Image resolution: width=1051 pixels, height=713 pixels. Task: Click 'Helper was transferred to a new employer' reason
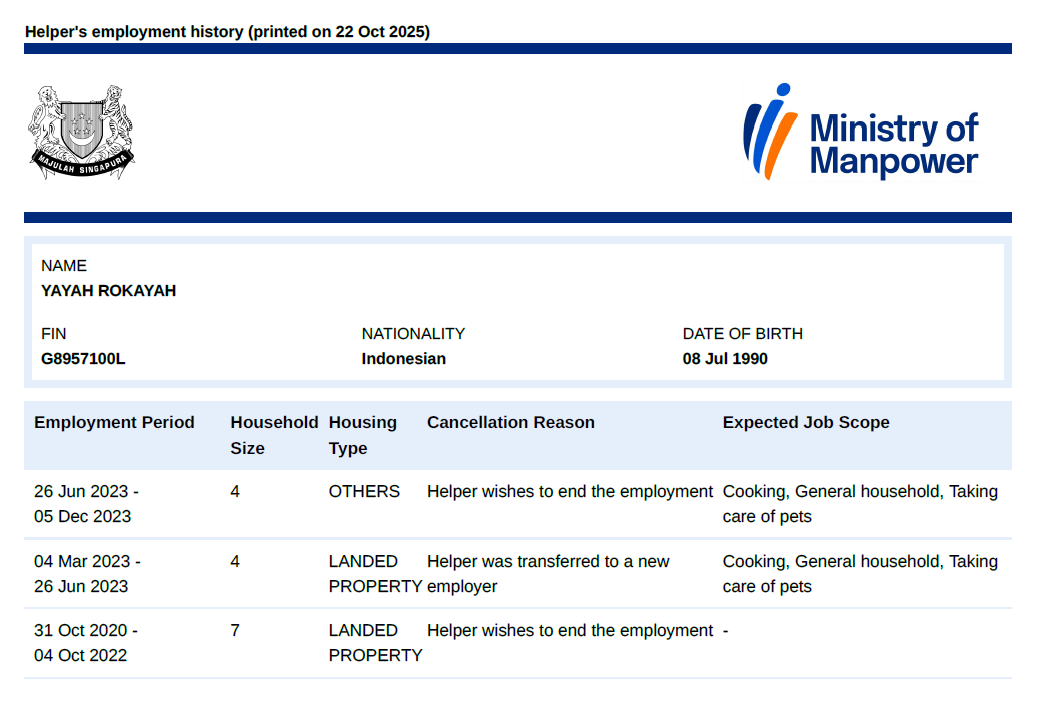coord(547,574)
